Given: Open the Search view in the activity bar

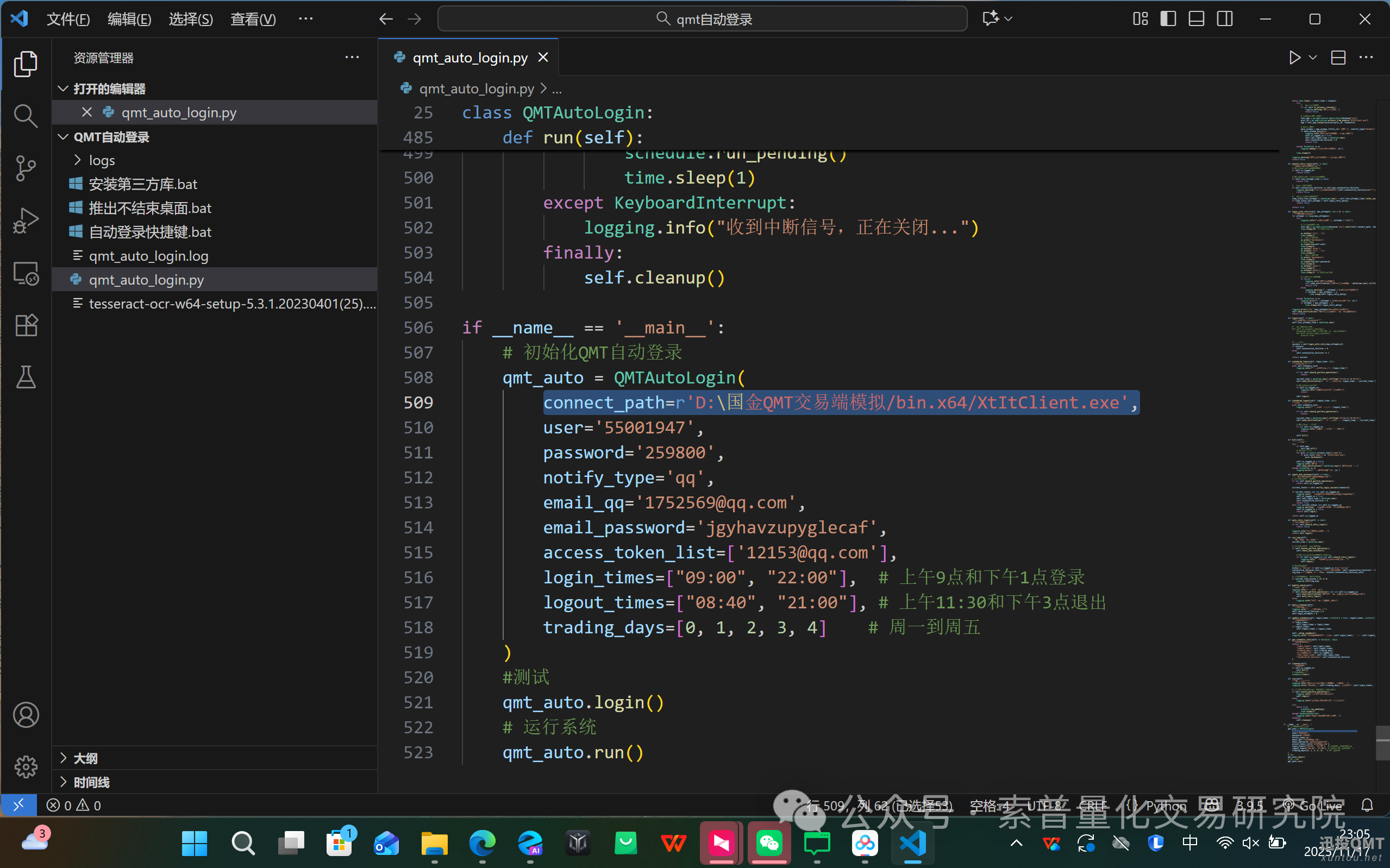Looking at the screenshot, I should tap(25, 116).
